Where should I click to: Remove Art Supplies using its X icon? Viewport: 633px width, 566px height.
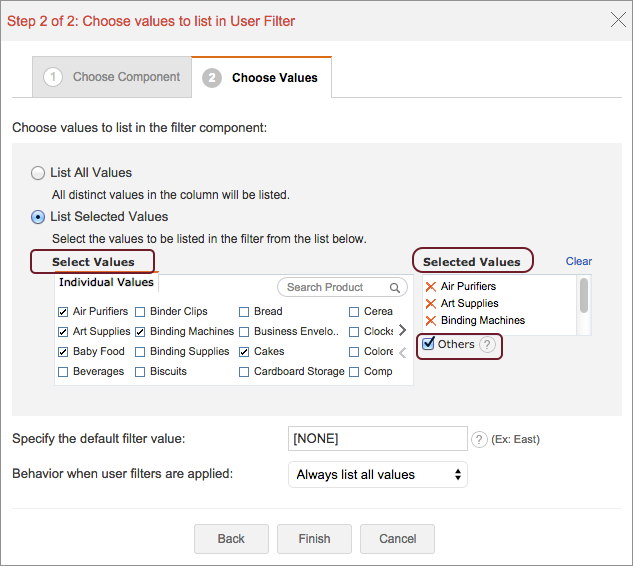(x=431, y=304)
